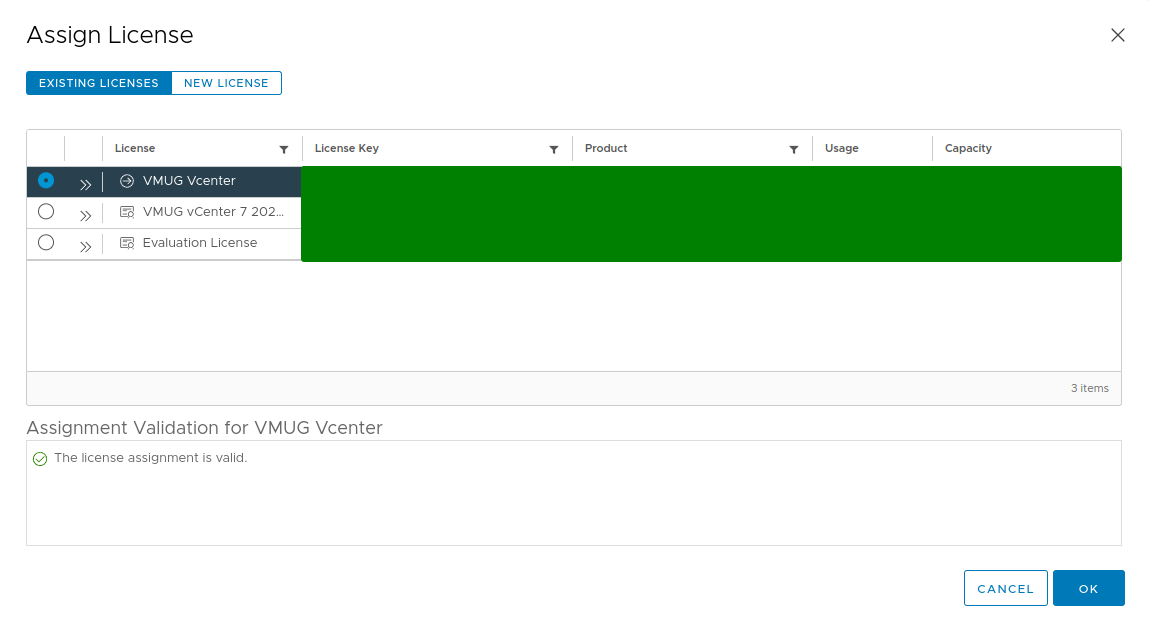This screenshot has width=1149, height=627.
Task: Click the License Key filter icon
Action: 554,148
